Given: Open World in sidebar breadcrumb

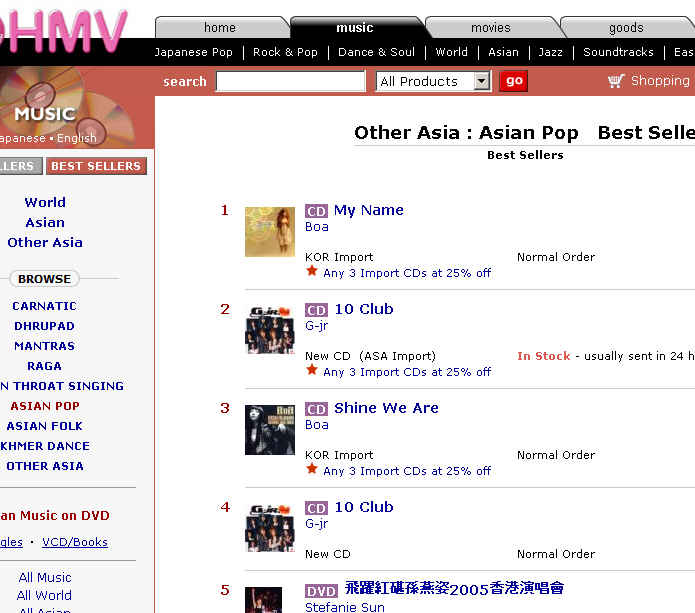Looking at the screenshot, I should [45, 203].
